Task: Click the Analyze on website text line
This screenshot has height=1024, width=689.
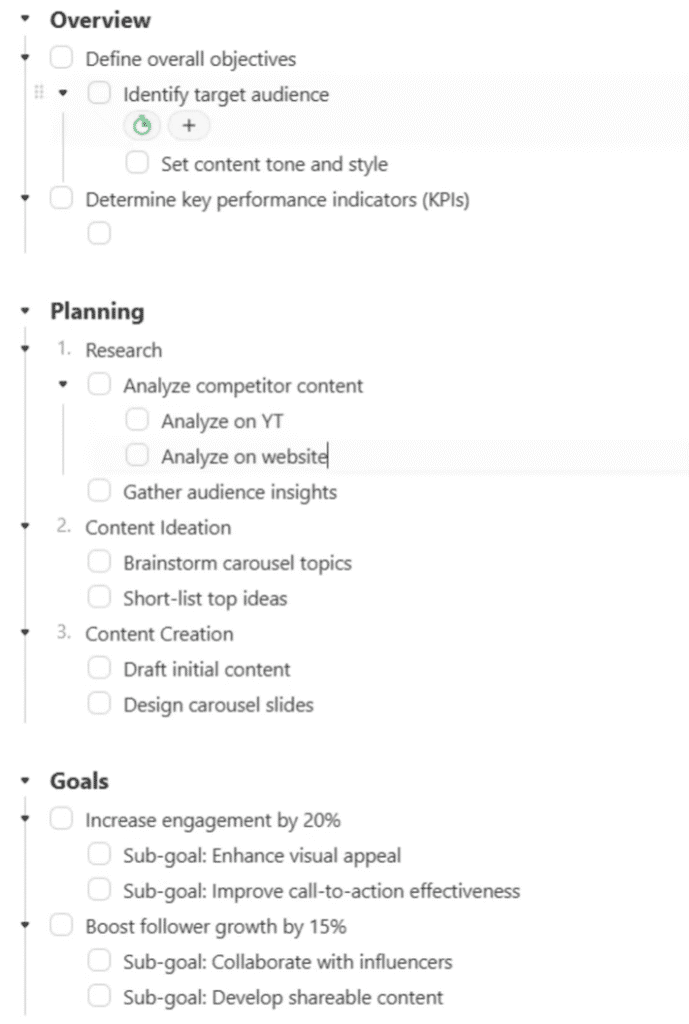Action: point(245,456)
